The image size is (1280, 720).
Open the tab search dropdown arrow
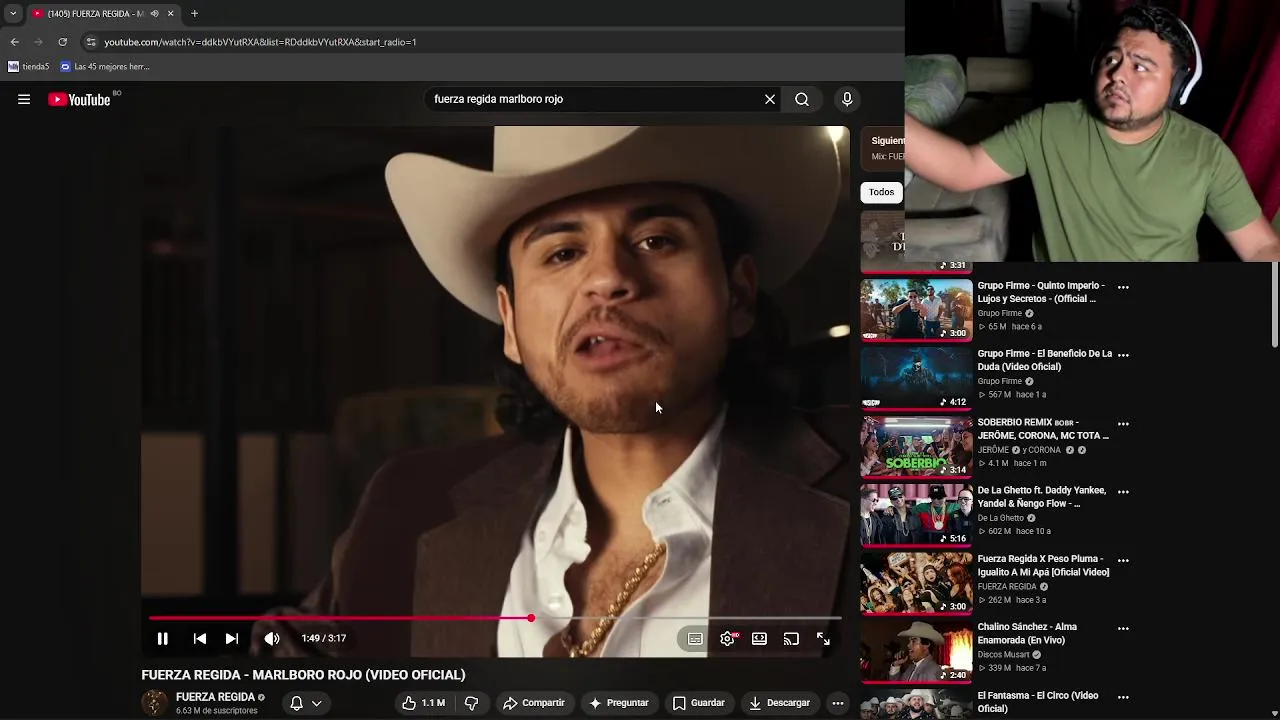13,13
